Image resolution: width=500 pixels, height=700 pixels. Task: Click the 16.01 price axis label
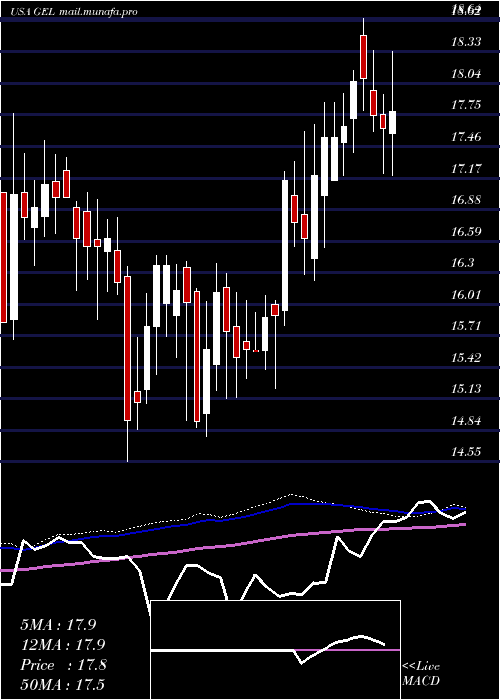(x=466, y=294)
